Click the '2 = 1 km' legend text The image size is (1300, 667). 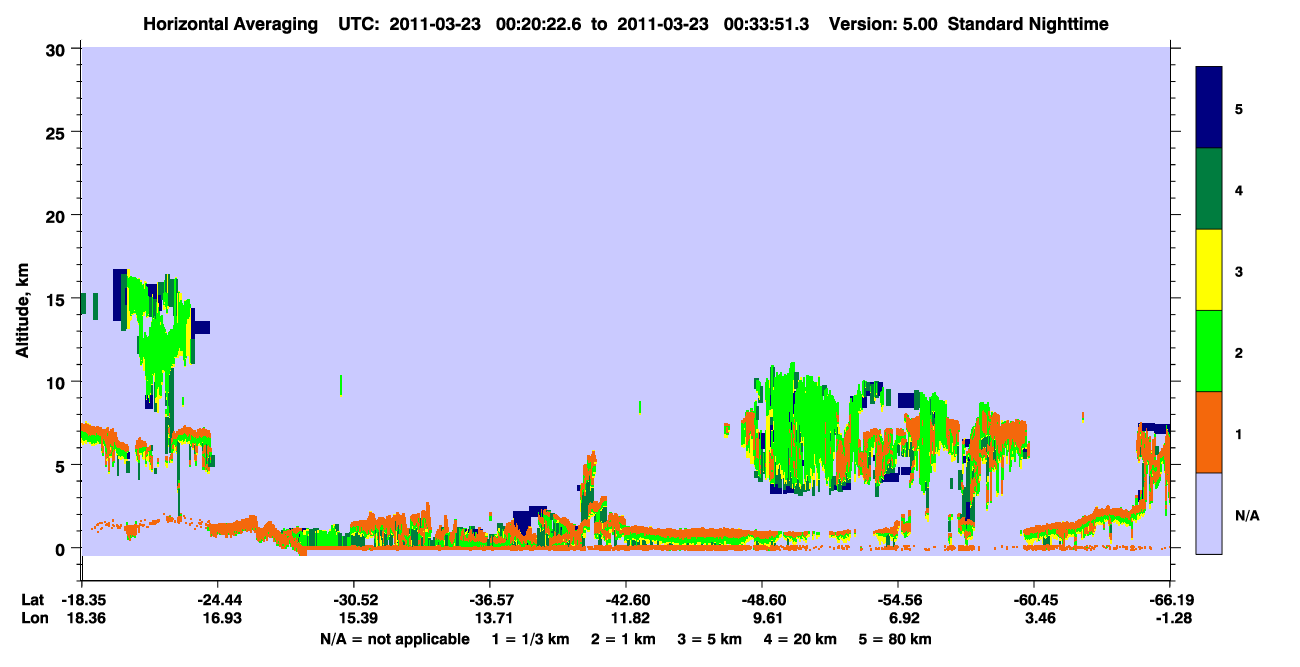click(624, 639)
